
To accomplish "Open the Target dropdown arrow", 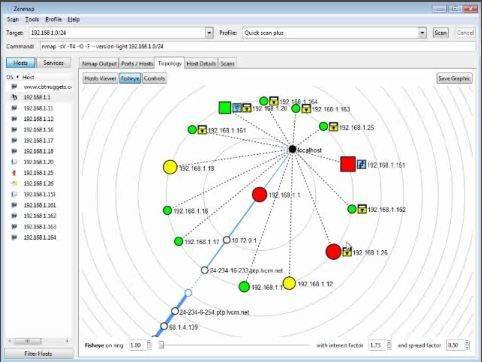I will click(209, 33).
